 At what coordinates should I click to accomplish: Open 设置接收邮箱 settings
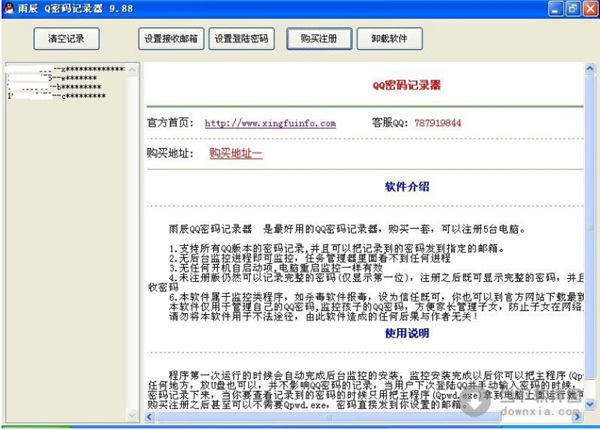pyautogui.click(x=170, y=39)
